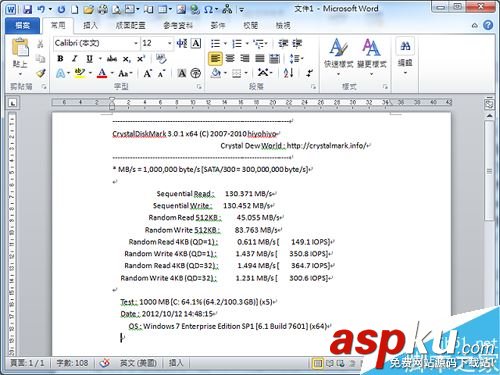Open the Bullets dropdown arrow
The height and width of the screenshot is (375, 500).
tap(225, 43)
